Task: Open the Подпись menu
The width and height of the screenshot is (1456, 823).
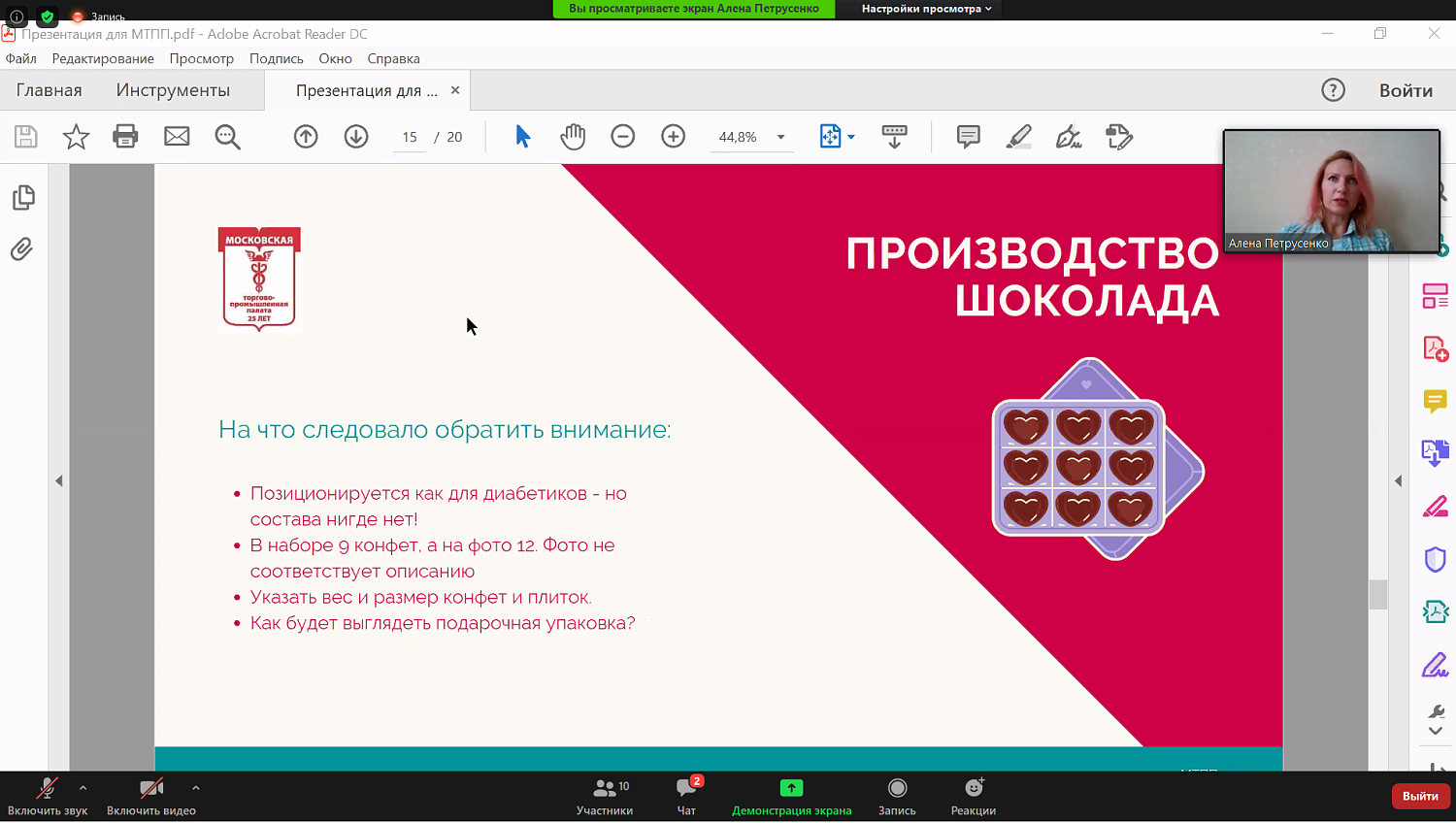Action: point(277,58)
